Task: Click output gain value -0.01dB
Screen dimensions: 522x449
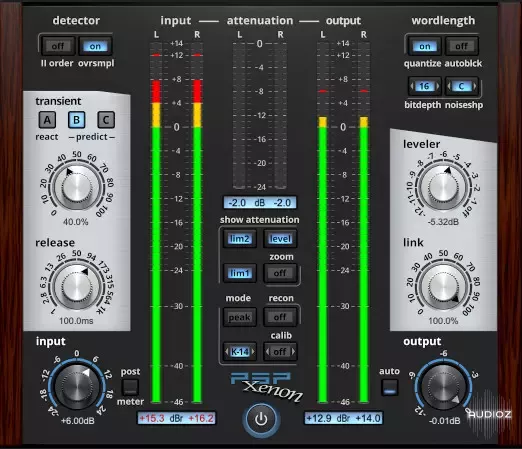Action: (x=444, y=421)
